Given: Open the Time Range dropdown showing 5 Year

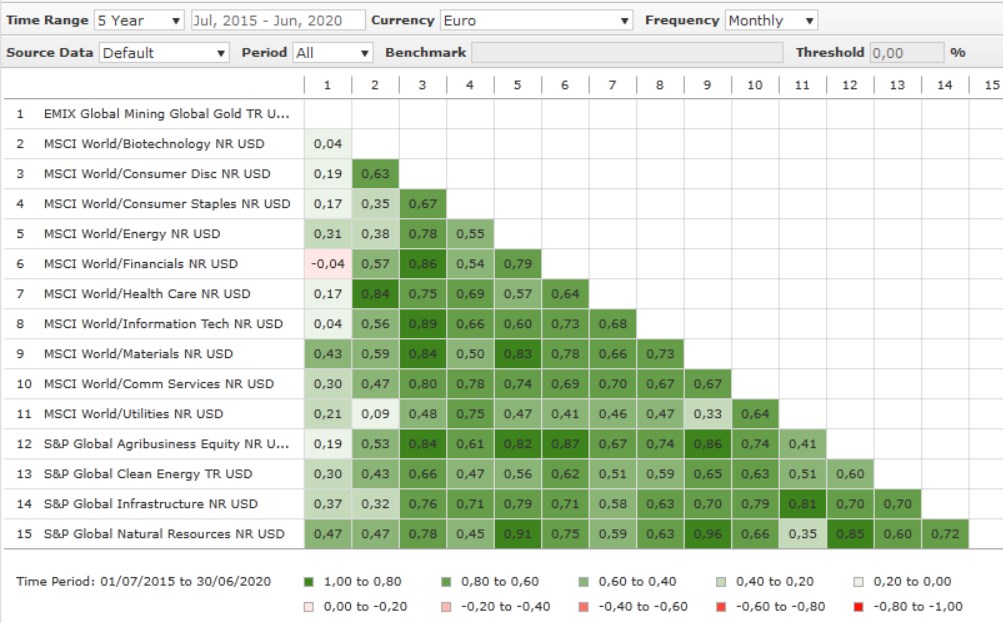Looking at the screenshot, I should (x=139, y=20).
